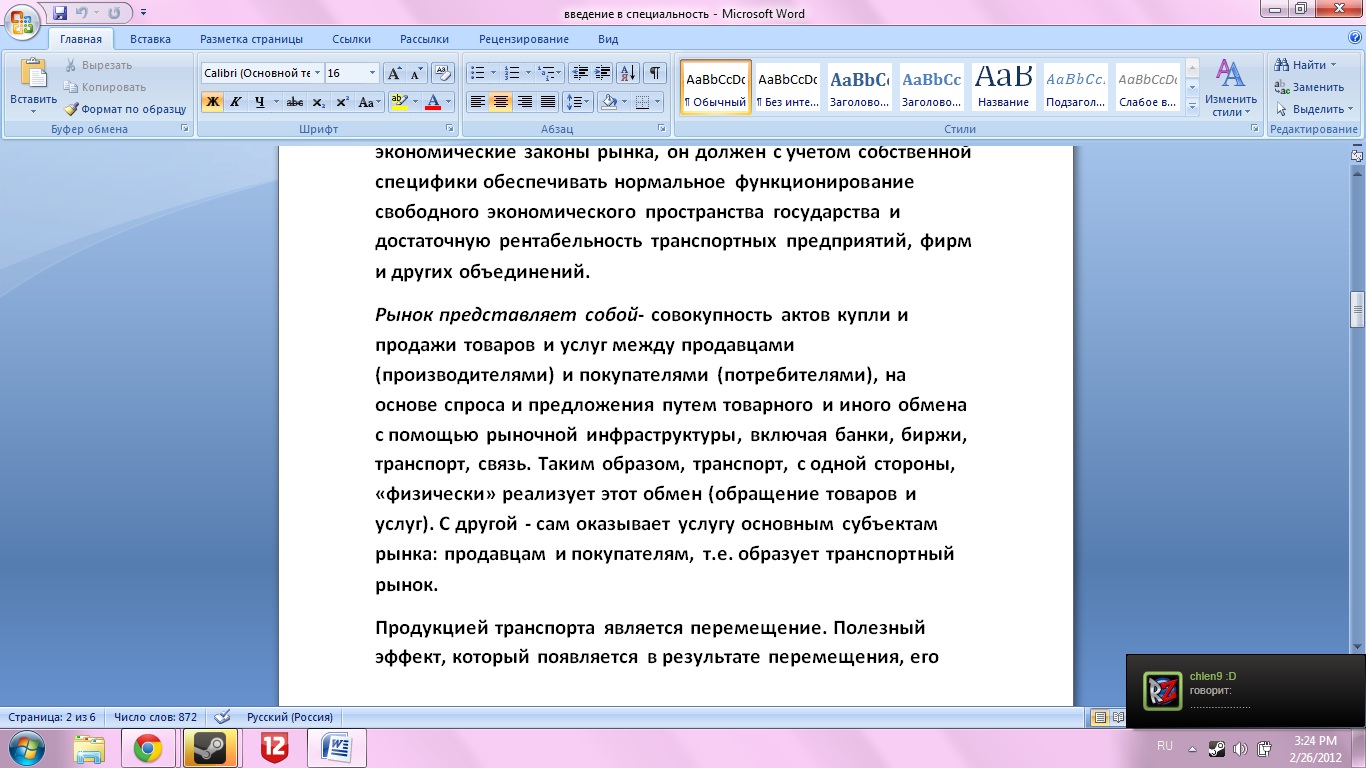The image size is (1366, 768).
Task: Save the document from Quick Access toolbar
Action: click(60, 13)
